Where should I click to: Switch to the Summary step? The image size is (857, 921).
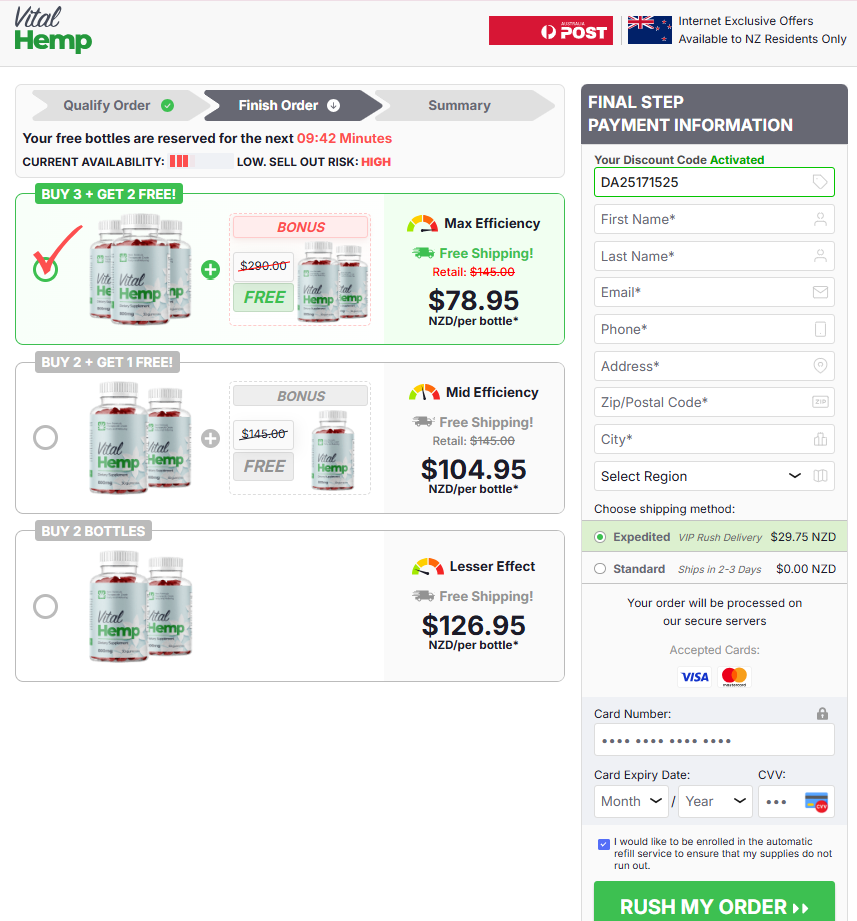click(x=459, y=104)
